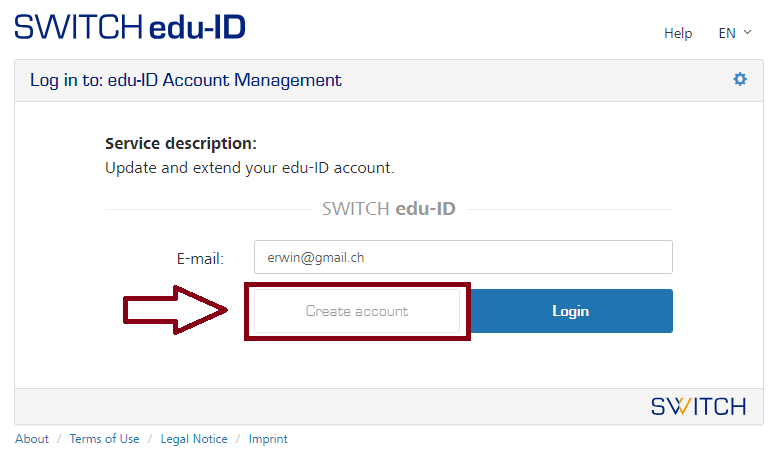The width and height of the screenshot is (775, 459).
Task: Open settings via the gear icon
Action: (740, 79)
